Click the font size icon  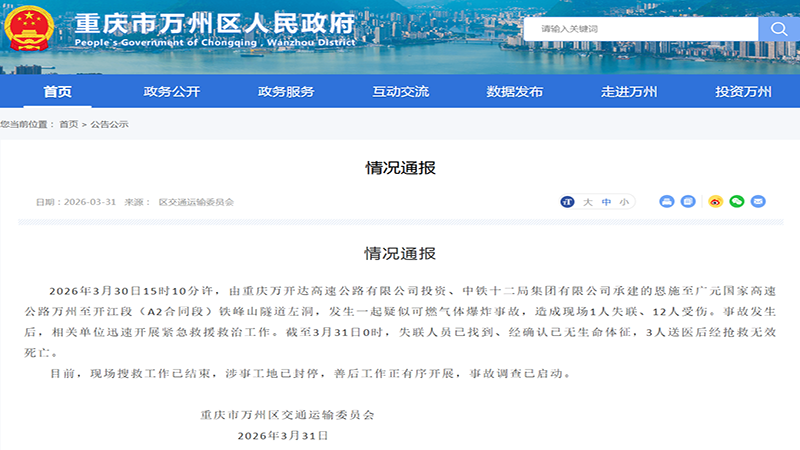[567, 202]
